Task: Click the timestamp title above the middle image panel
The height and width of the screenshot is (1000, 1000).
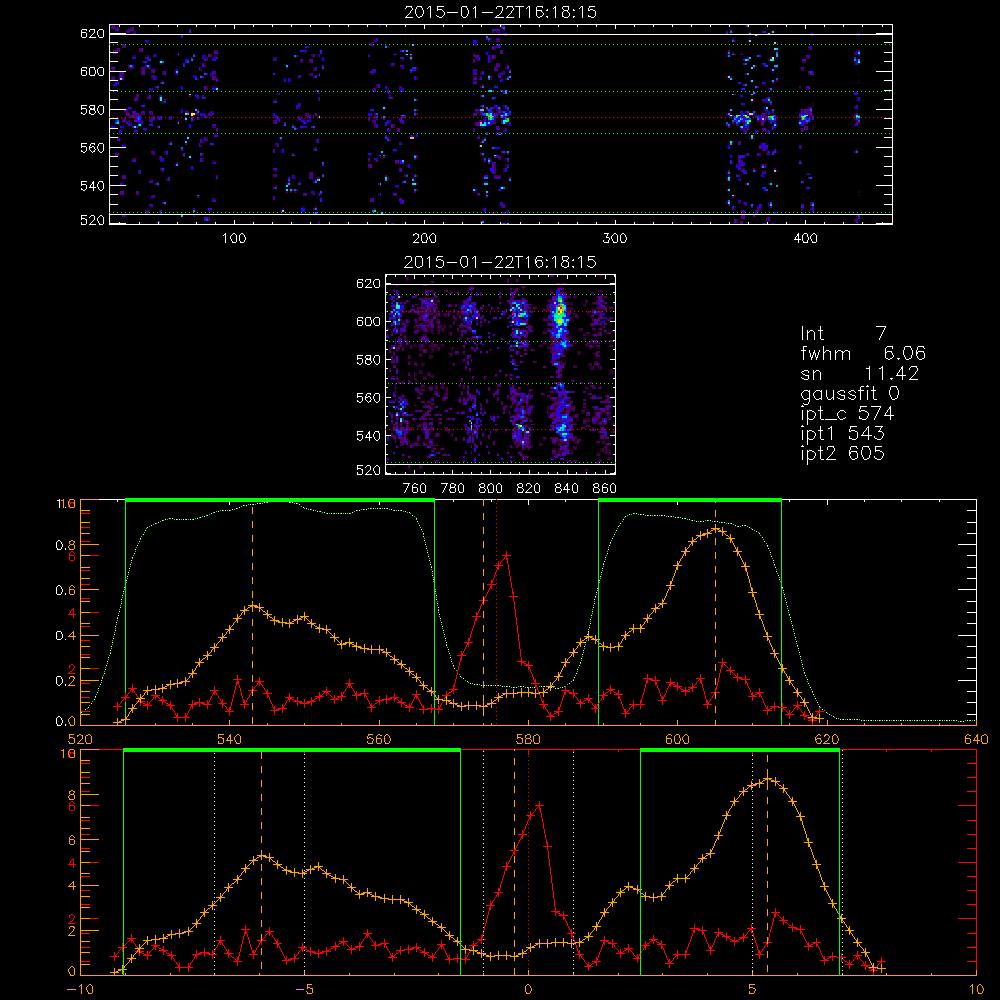Action: (500, 262)
